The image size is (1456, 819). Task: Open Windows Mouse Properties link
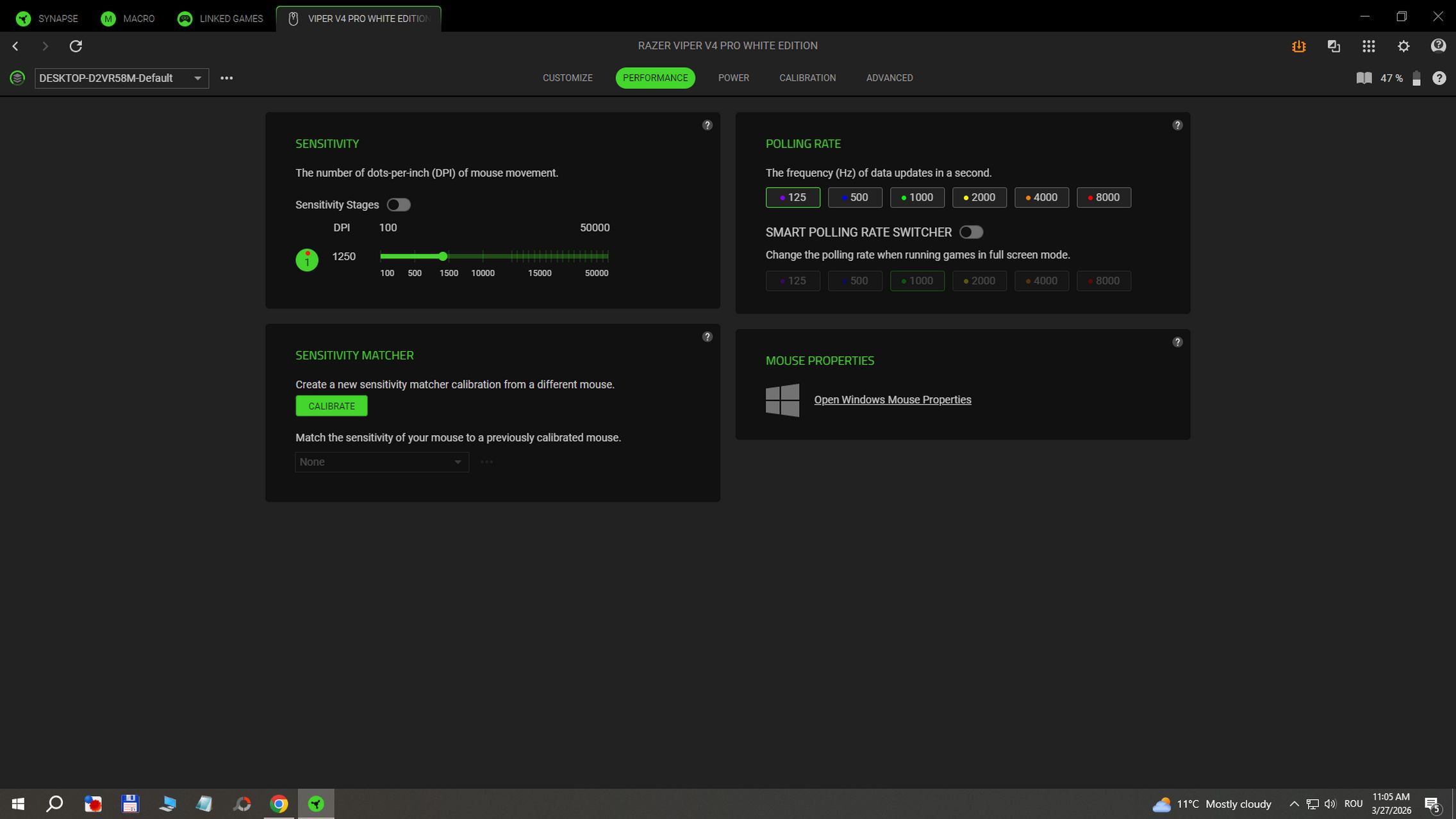[x=892, y=400]
